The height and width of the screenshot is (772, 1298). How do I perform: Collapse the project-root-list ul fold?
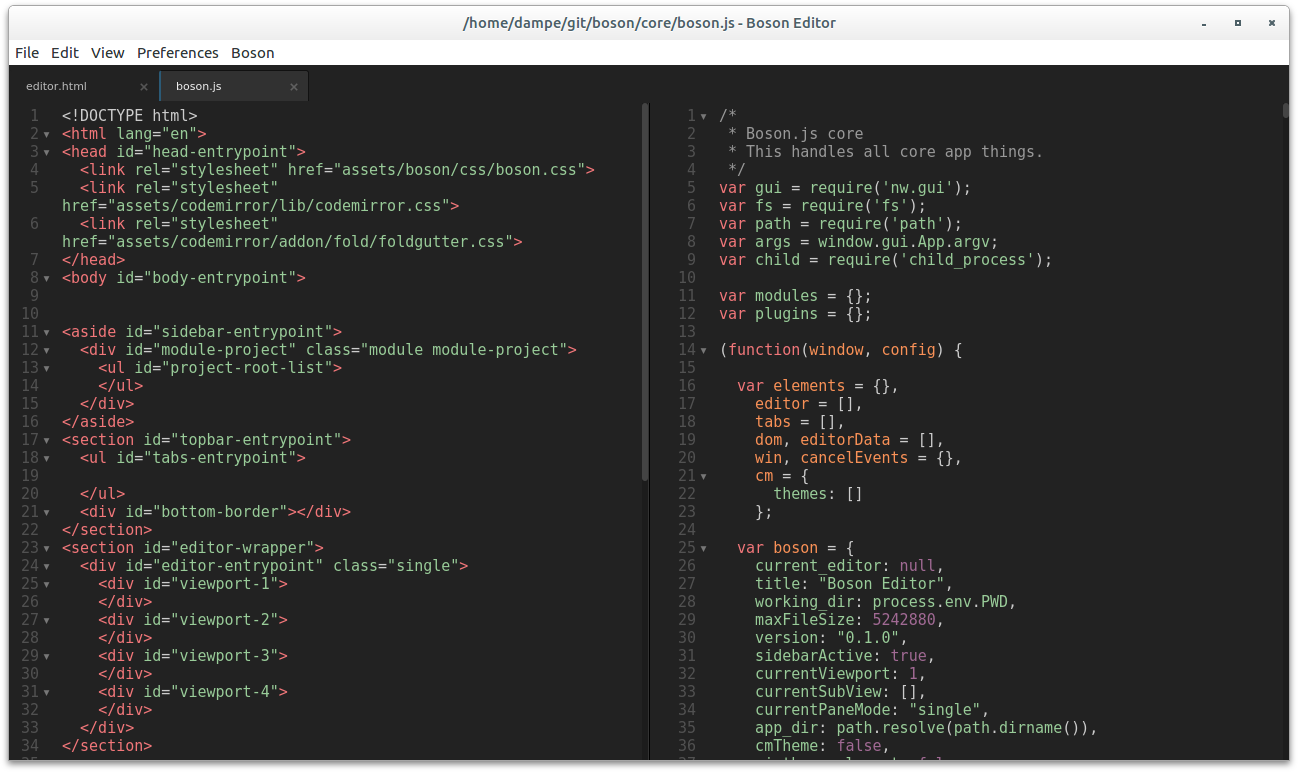pos(46,368)
